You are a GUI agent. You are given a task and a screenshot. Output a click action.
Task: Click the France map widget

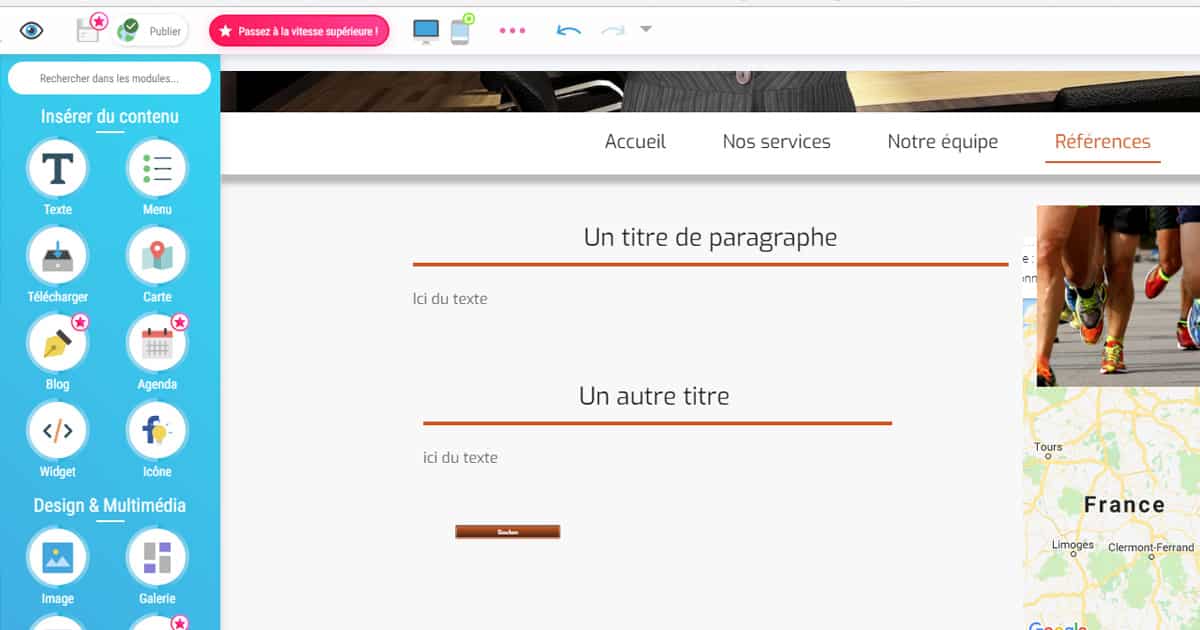click(x=1111, y=508)
